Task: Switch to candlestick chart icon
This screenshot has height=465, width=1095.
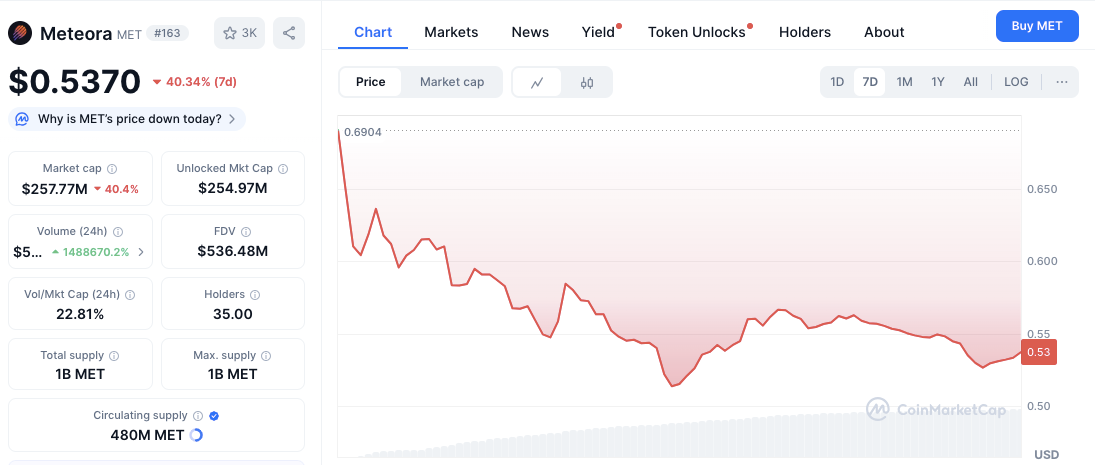Action: [x=587, y=82]
